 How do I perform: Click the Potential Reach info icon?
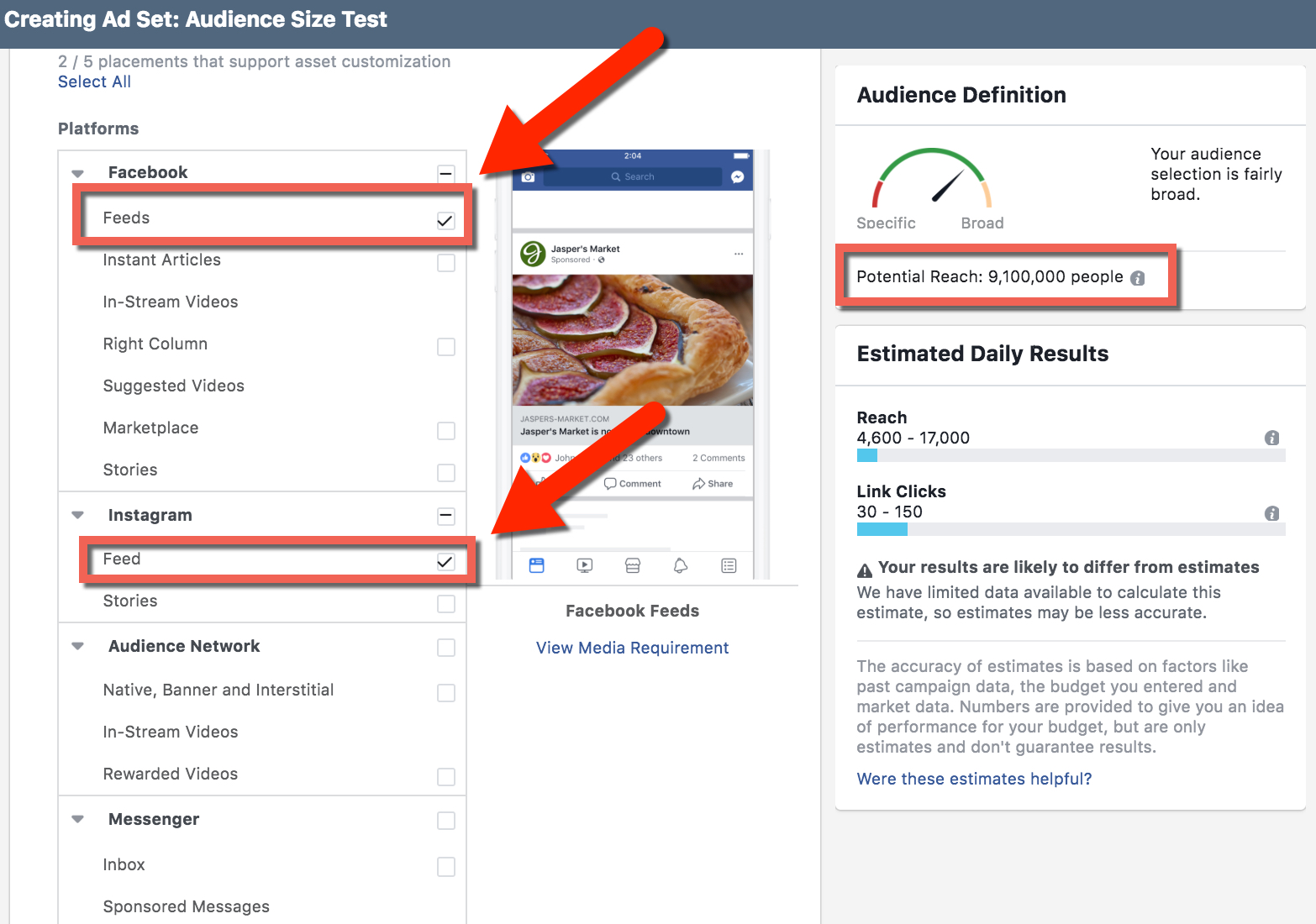tap(1138, 278)
